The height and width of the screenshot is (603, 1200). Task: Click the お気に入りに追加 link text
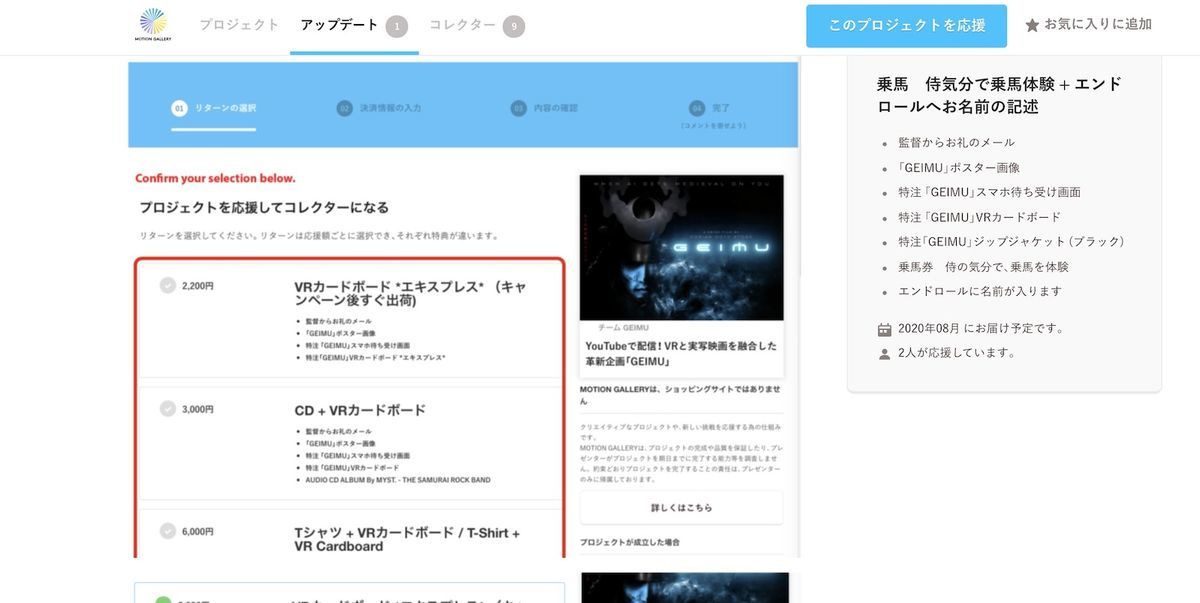pyautogui.click(x=1098, y=24)
